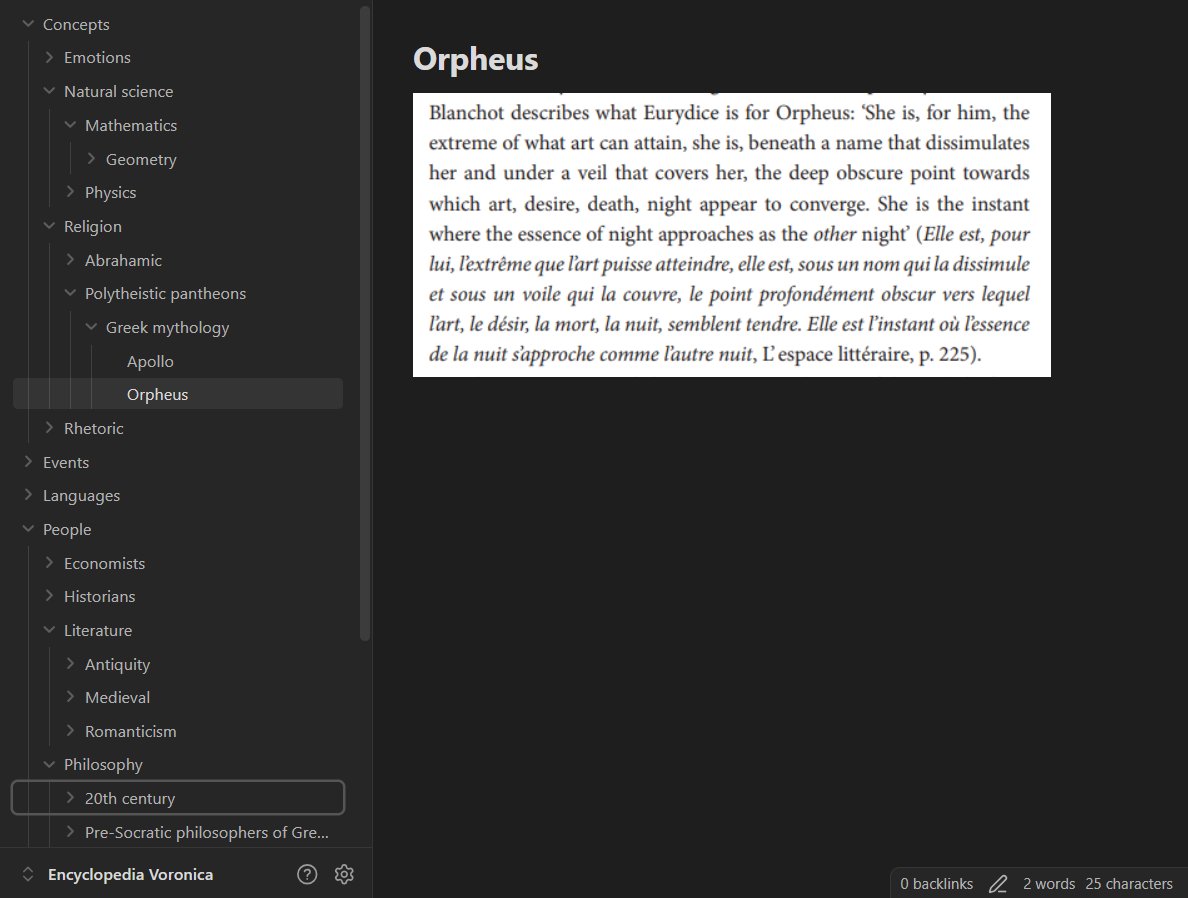This screenshot has height=898, width=1188.
Task: Expand the Geometry folder chevron
Action: click(x=92, y=158)
